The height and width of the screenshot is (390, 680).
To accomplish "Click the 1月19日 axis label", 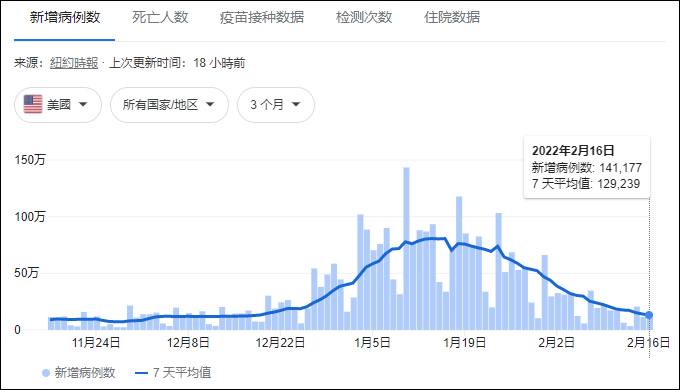I will point(464,343).
